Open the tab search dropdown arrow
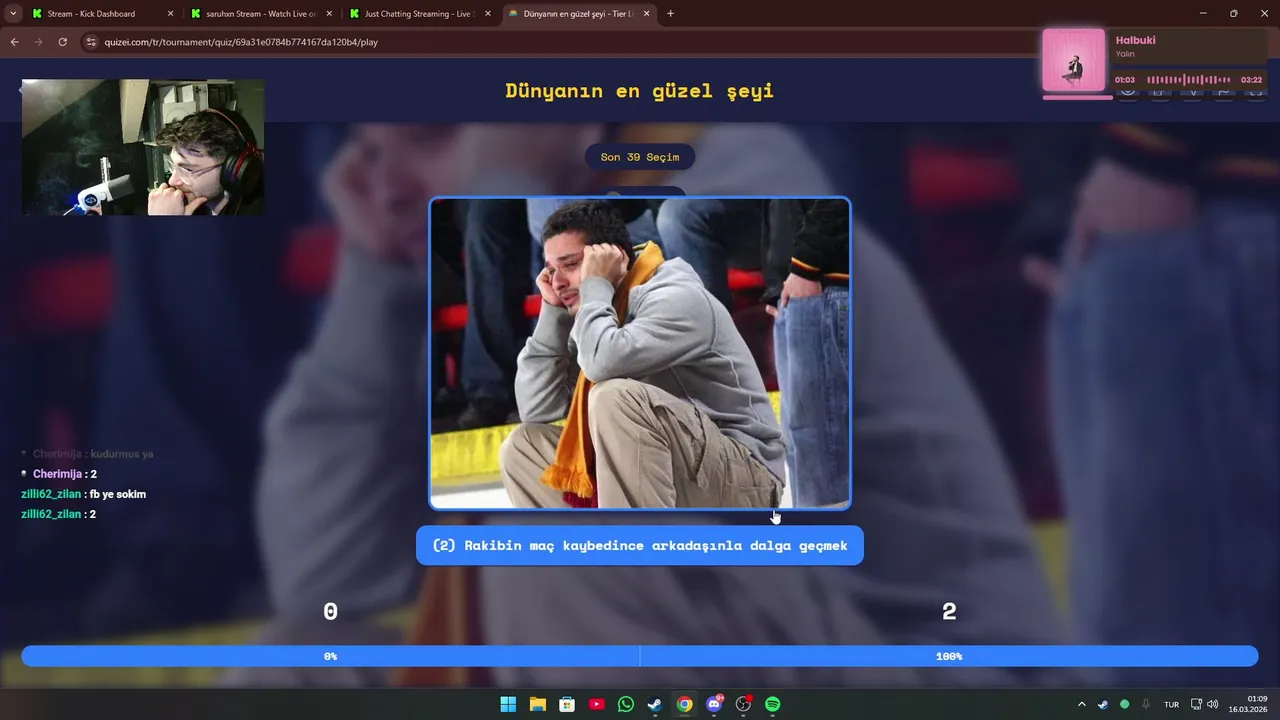The width and height of the screenshot is (1280, 720). (x=13, y=14)
